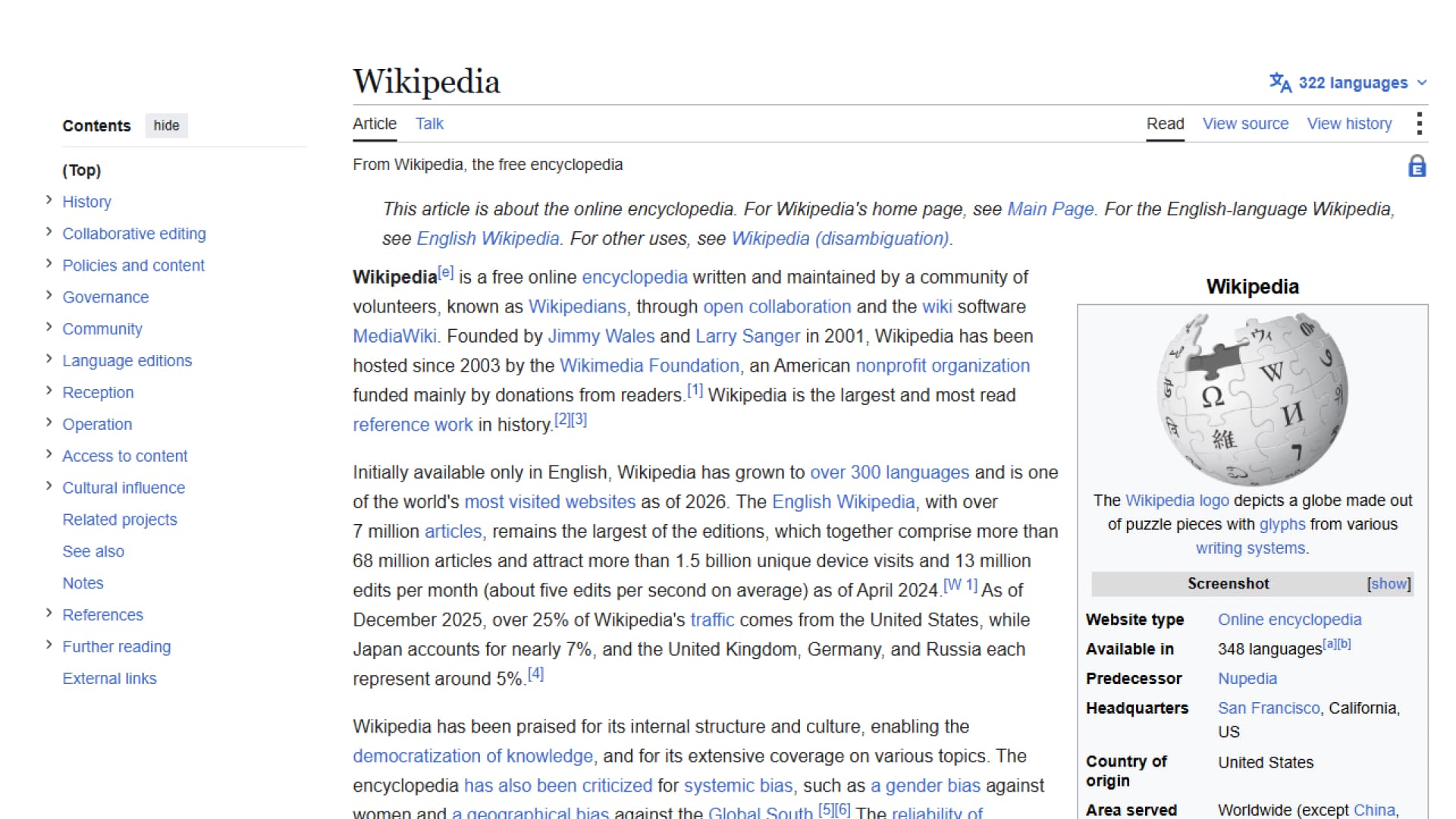The width and height of the screenshot is (1456, 819).
Task: Open the most visited websites link
Action: [x=550, y=502]
